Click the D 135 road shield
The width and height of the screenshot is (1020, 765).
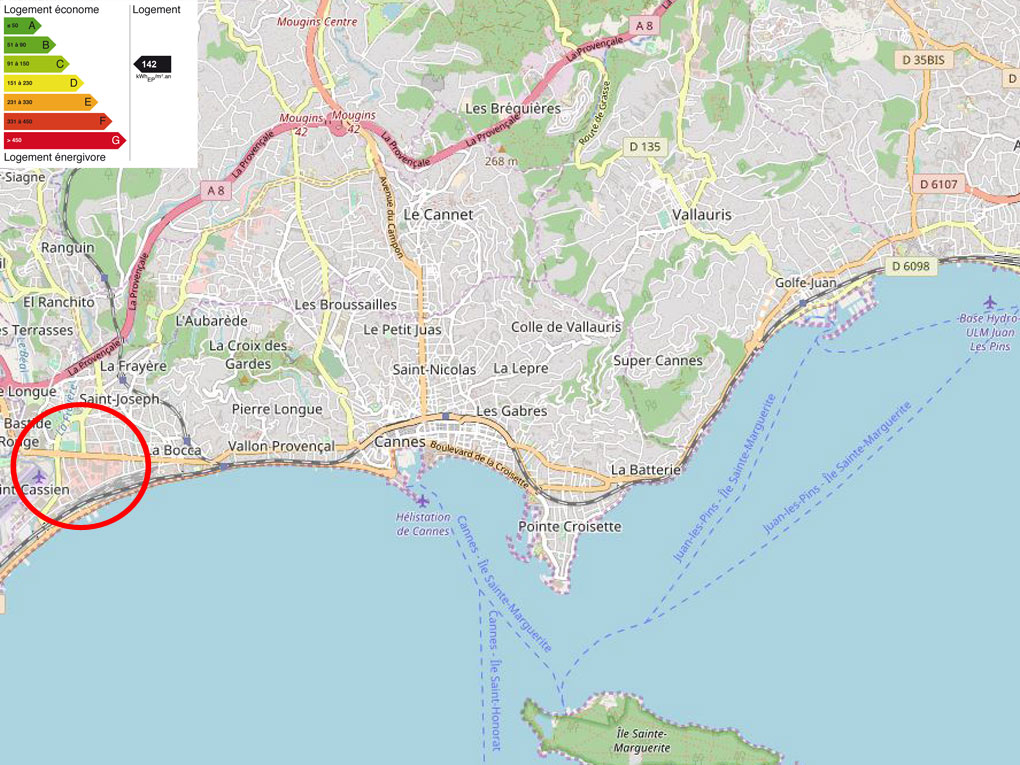click(645, 146)
